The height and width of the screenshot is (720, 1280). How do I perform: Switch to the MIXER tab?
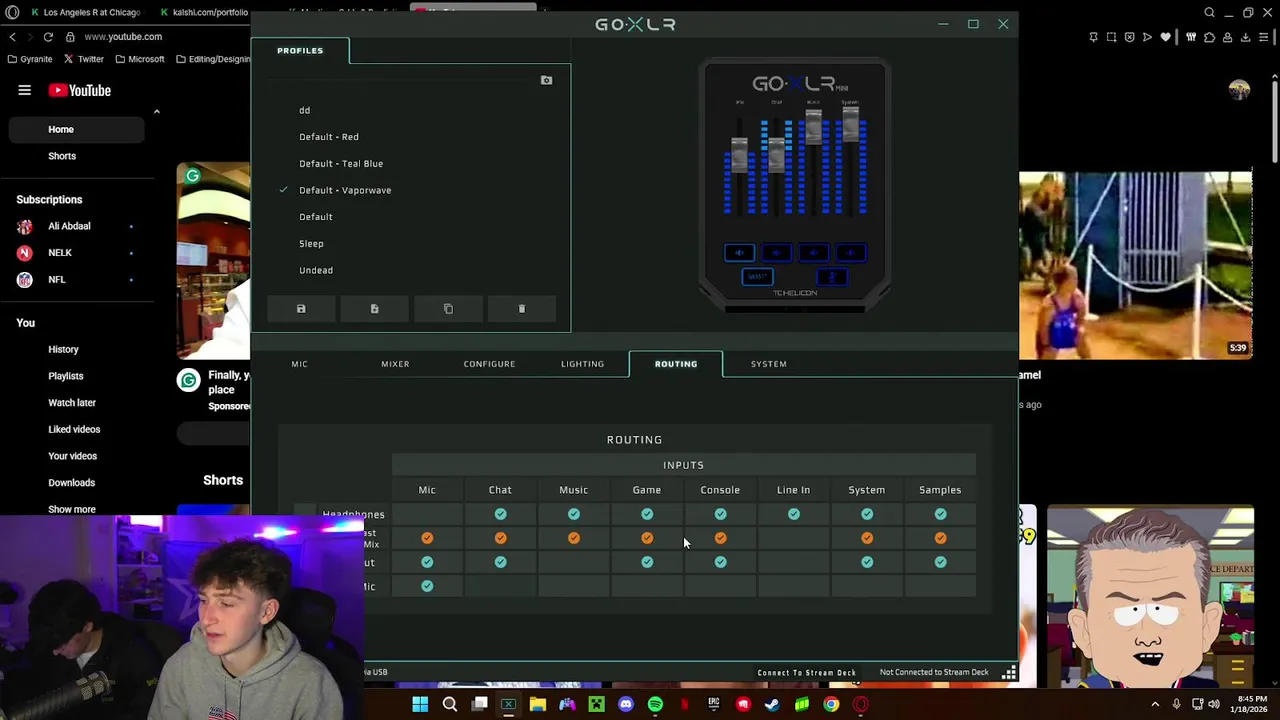point(395,364)
